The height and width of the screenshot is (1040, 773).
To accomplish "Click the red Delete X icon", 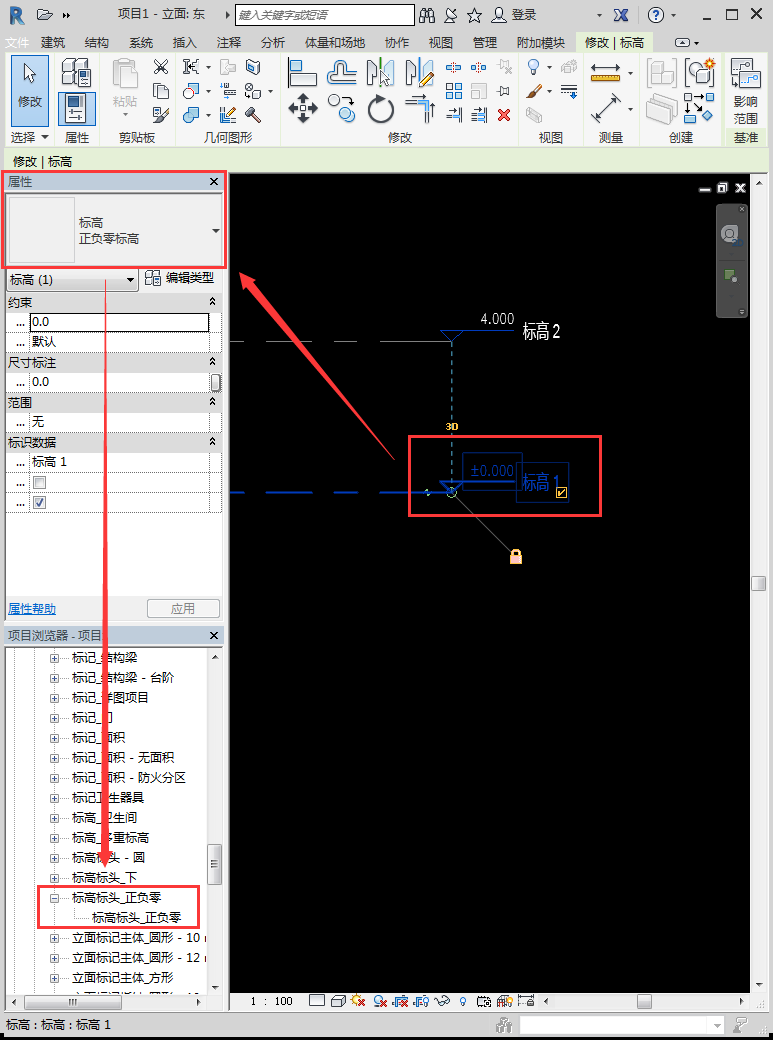I will point(504,114).
